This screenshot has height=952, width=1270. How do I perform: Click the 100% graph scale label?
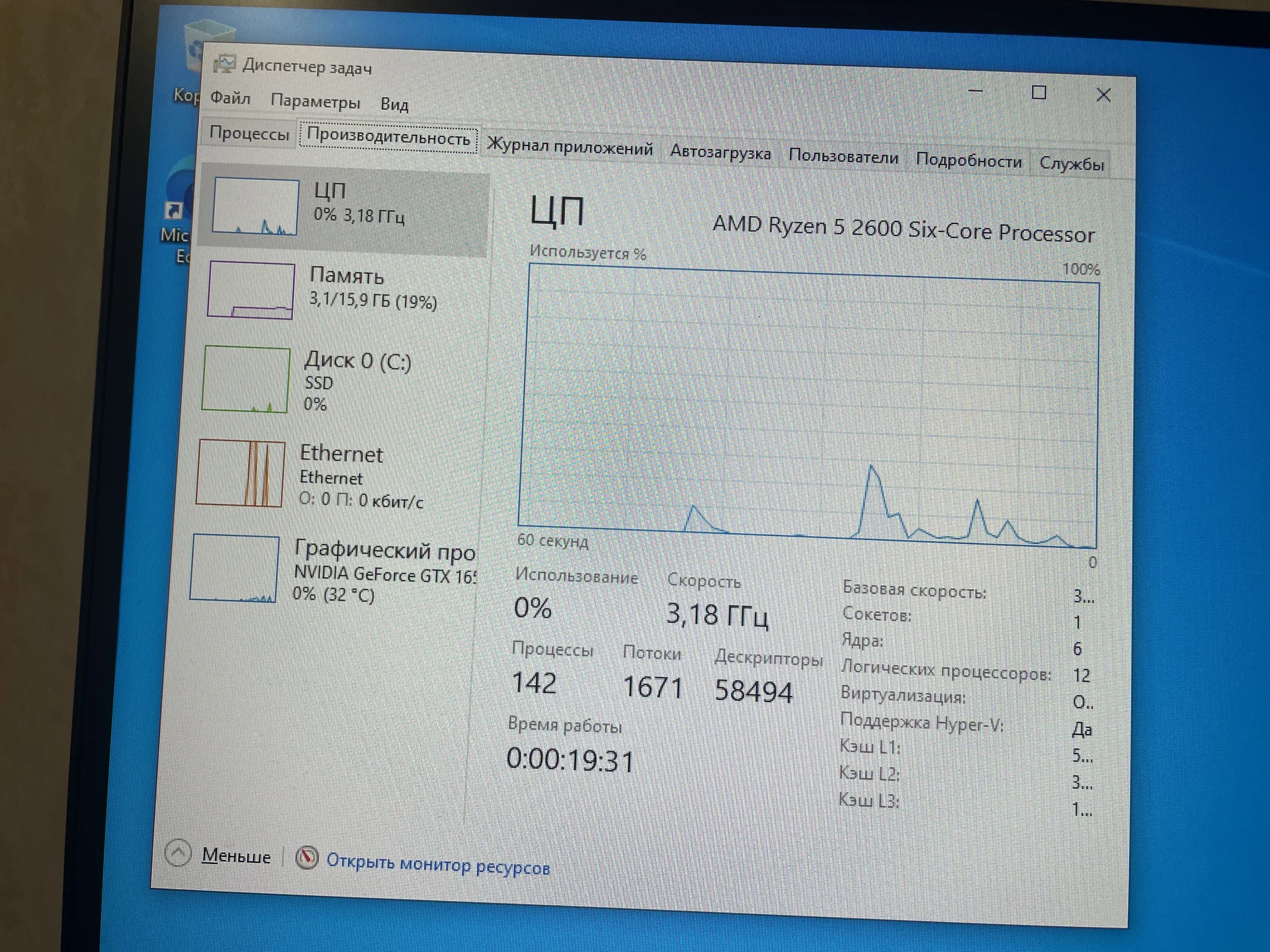[1081, 269]
